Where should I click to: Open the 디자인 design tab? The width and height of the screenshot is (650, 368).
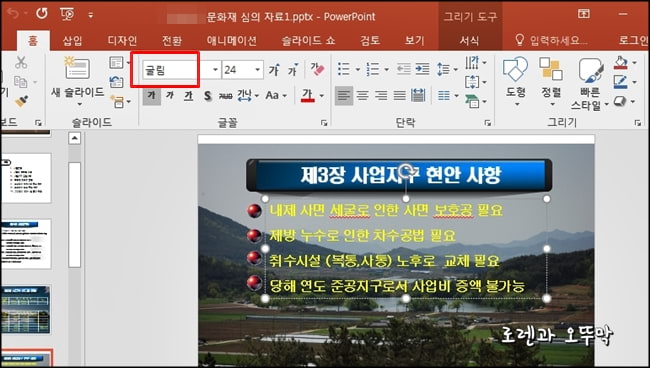click(x=122, y=41)
